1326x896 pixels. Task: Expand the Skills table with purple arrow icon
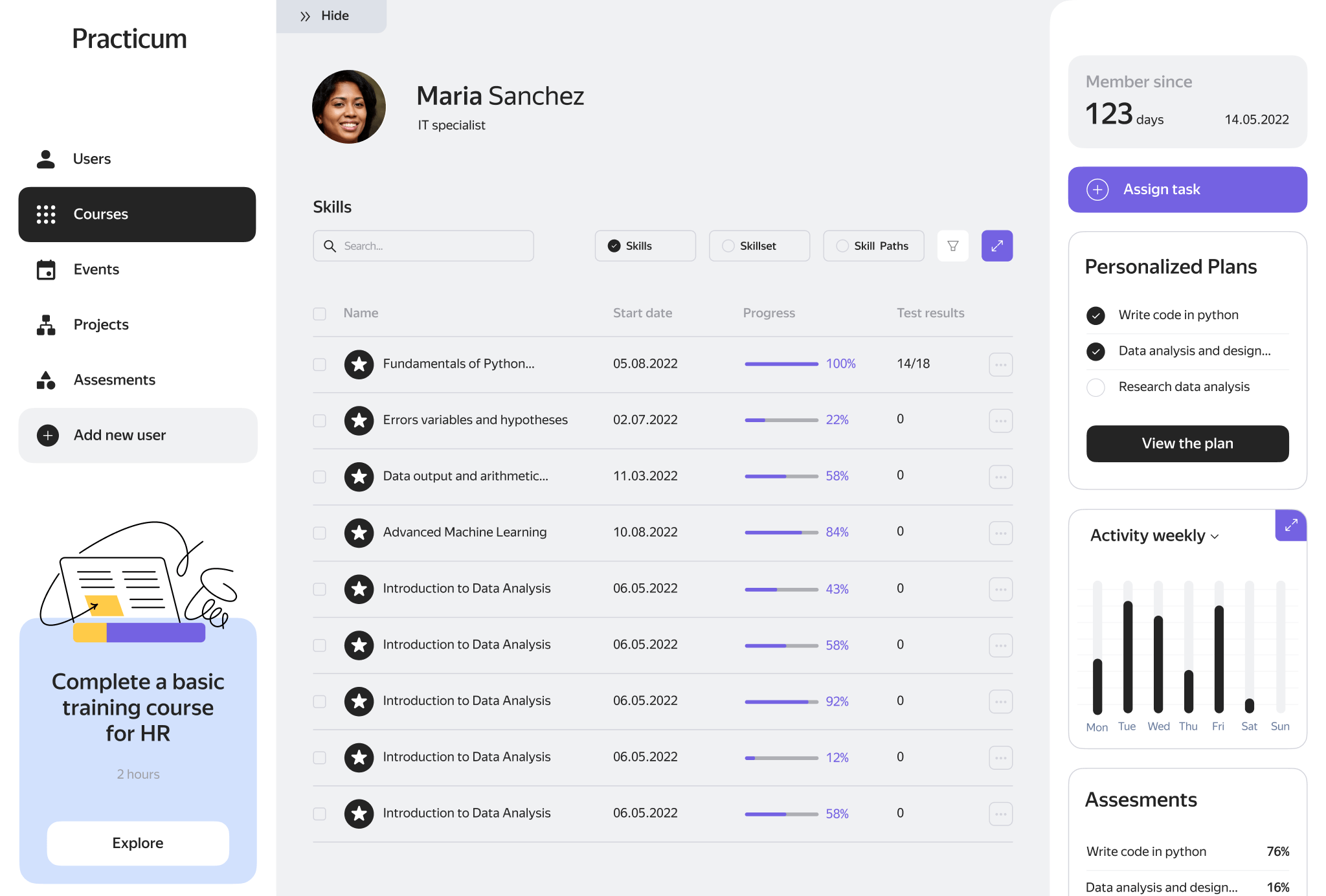tap(996, 246)
